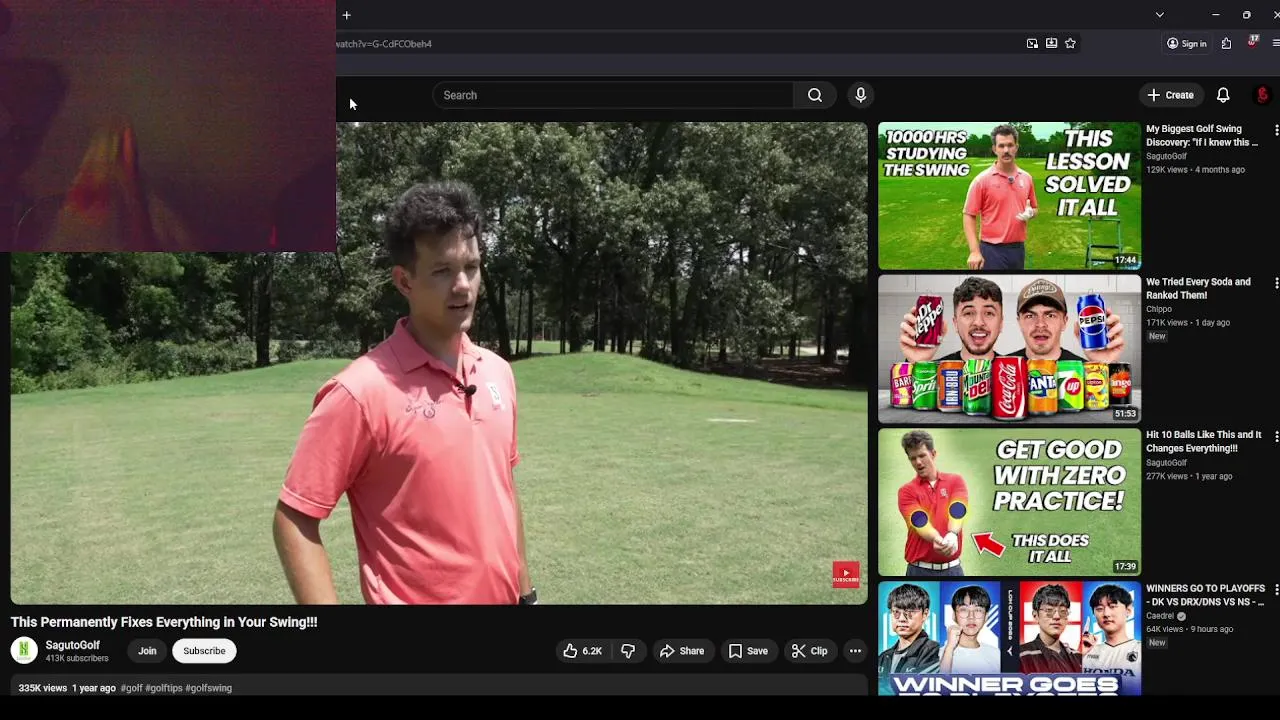
Task: Open the Create menu
Action: [x=1170, y=95]
